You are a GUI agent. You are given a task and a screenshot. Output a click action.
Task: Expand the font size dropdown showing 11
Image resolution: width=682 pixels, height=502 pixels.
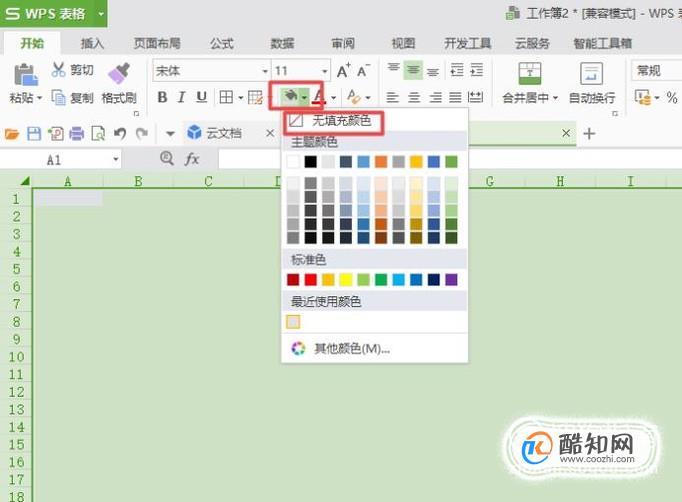pyautogui.click(x=324, y=71)
